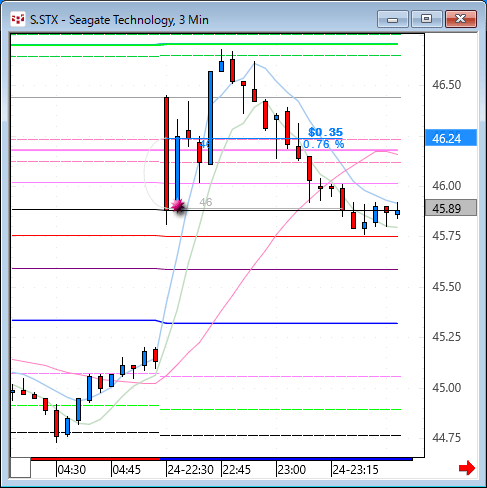Minimize the Seagate Technology chart window
The width and height of the screenshot is (487, 488).
coord(393,19)
